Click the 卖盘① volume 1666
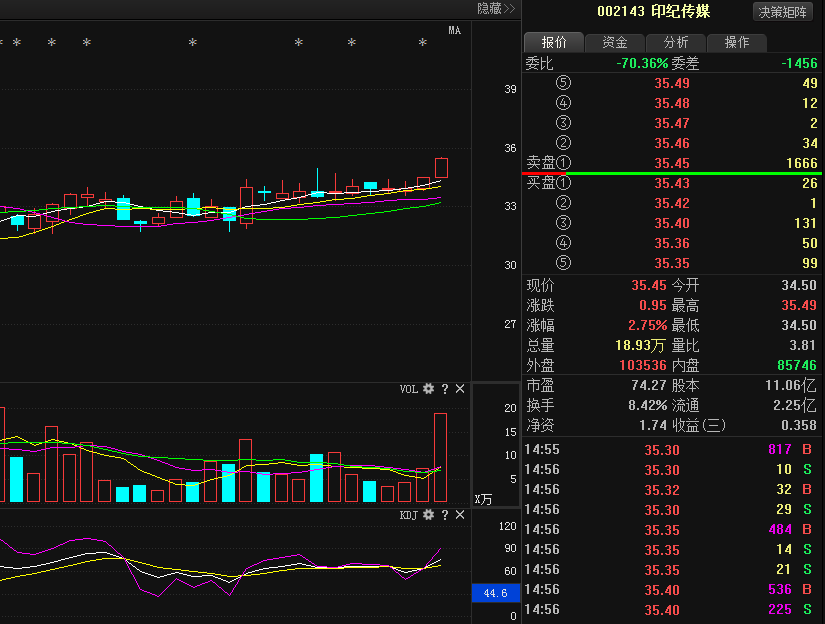The height and width of the screenshot is (624, 825). click(x=802, y=163)
